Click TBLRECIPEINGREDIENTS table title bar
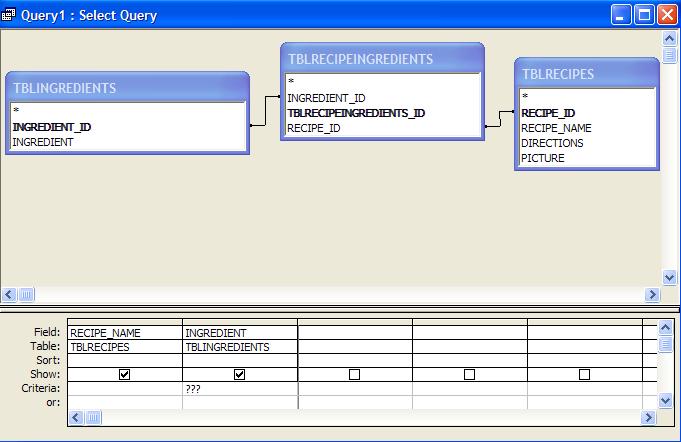Screen dimensions: 681x442 382,59
